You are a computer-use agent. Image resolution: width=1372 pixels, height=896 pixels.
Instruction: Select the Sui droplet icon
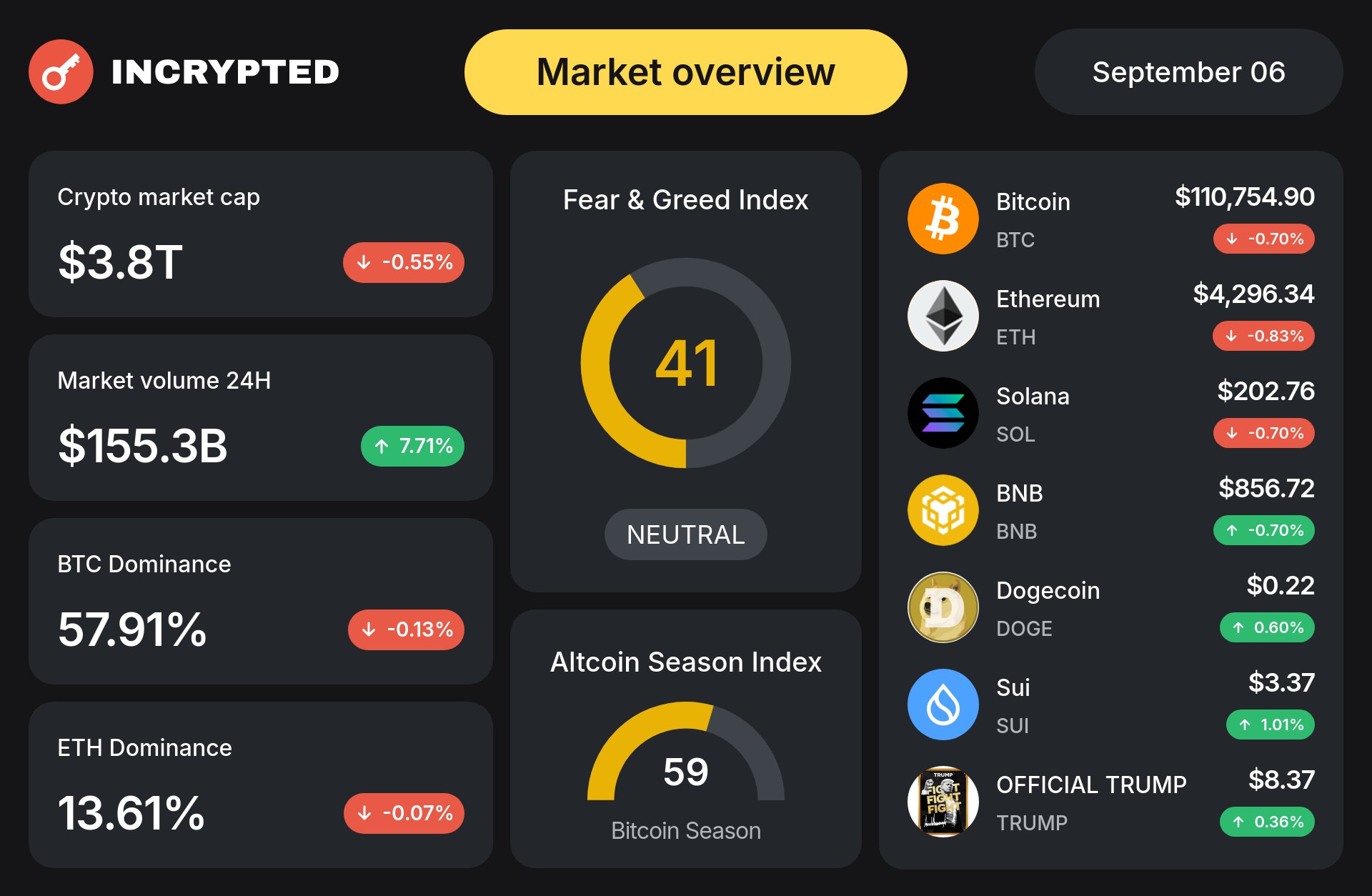tap(943, 705)
